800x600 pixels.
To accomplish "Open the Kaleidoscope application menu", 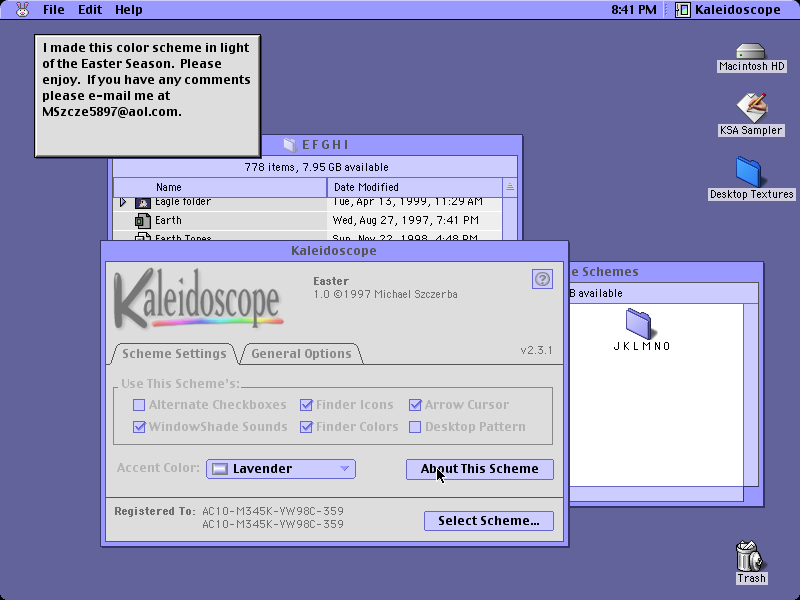I will point(728,9).
